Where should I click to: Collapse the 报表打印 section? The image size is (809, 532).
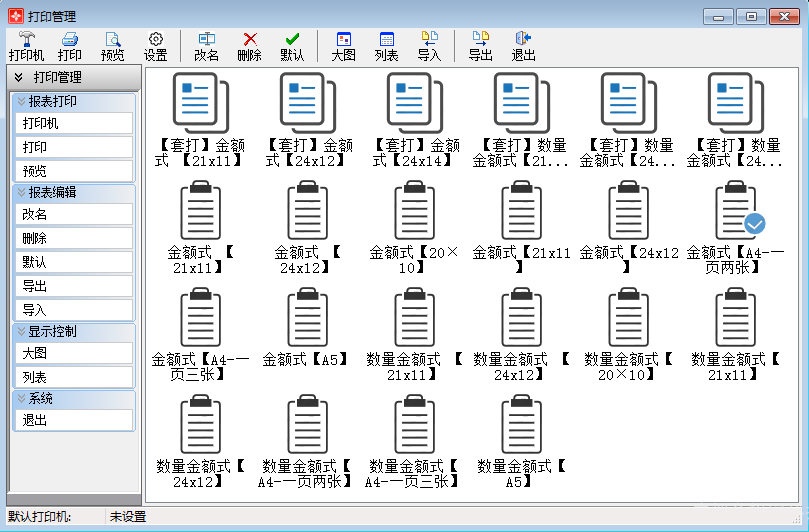(x=21, y=101)
